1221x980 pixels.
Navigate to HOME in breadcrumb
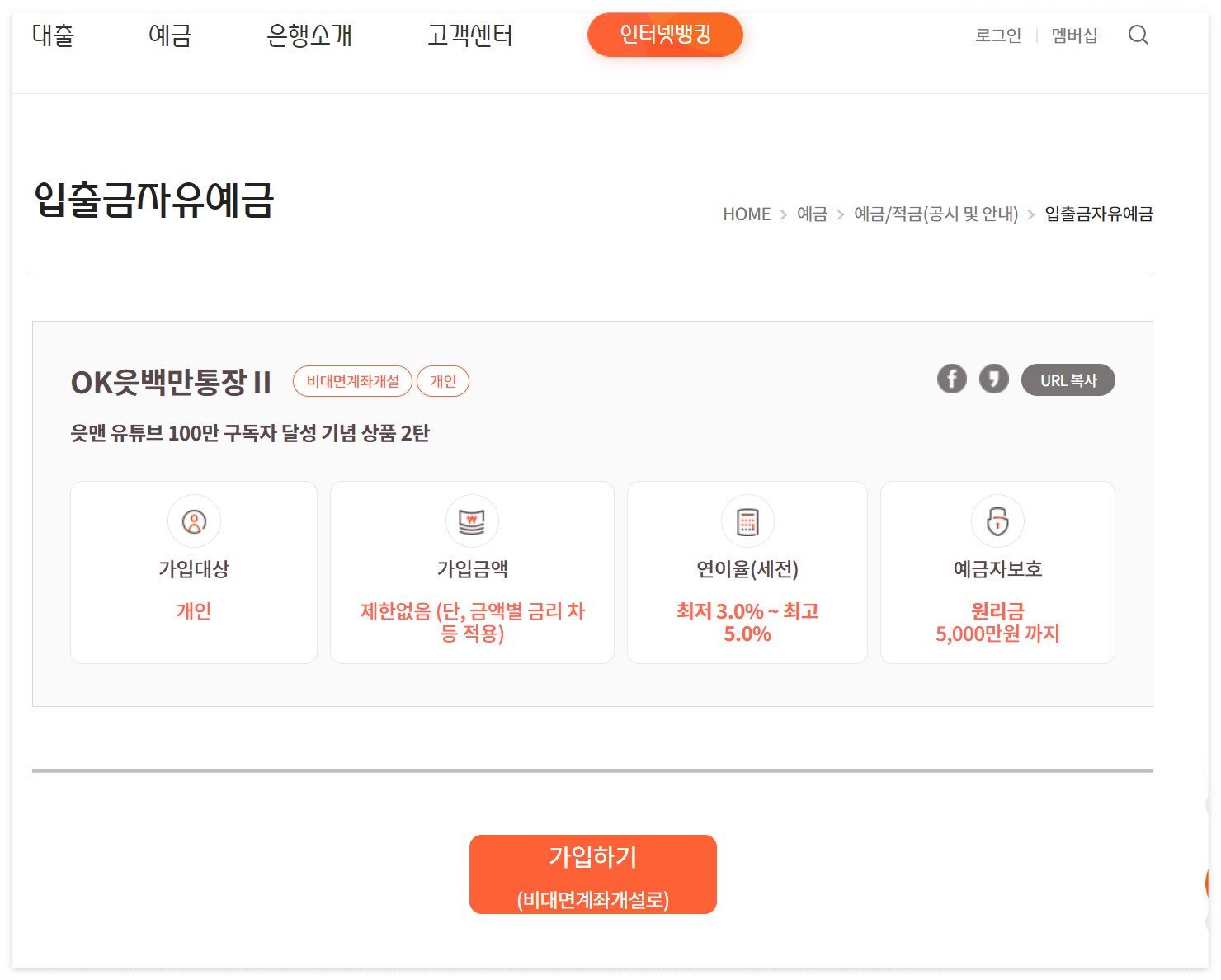746,214
